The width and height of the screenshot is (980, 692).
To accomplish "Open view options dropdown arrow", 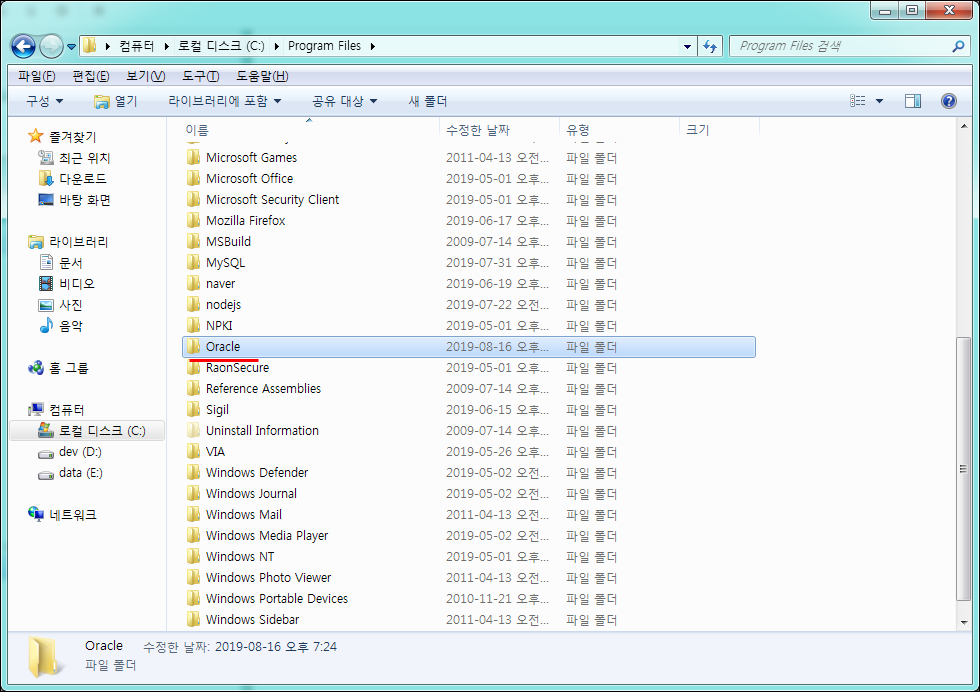I will [x=879, y=101].
